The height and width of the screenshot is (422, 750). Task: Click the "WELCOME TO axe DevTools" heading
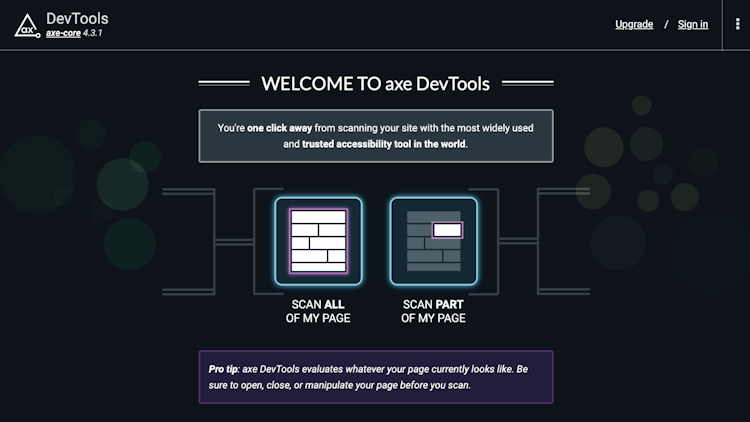(x=375, y=84)
